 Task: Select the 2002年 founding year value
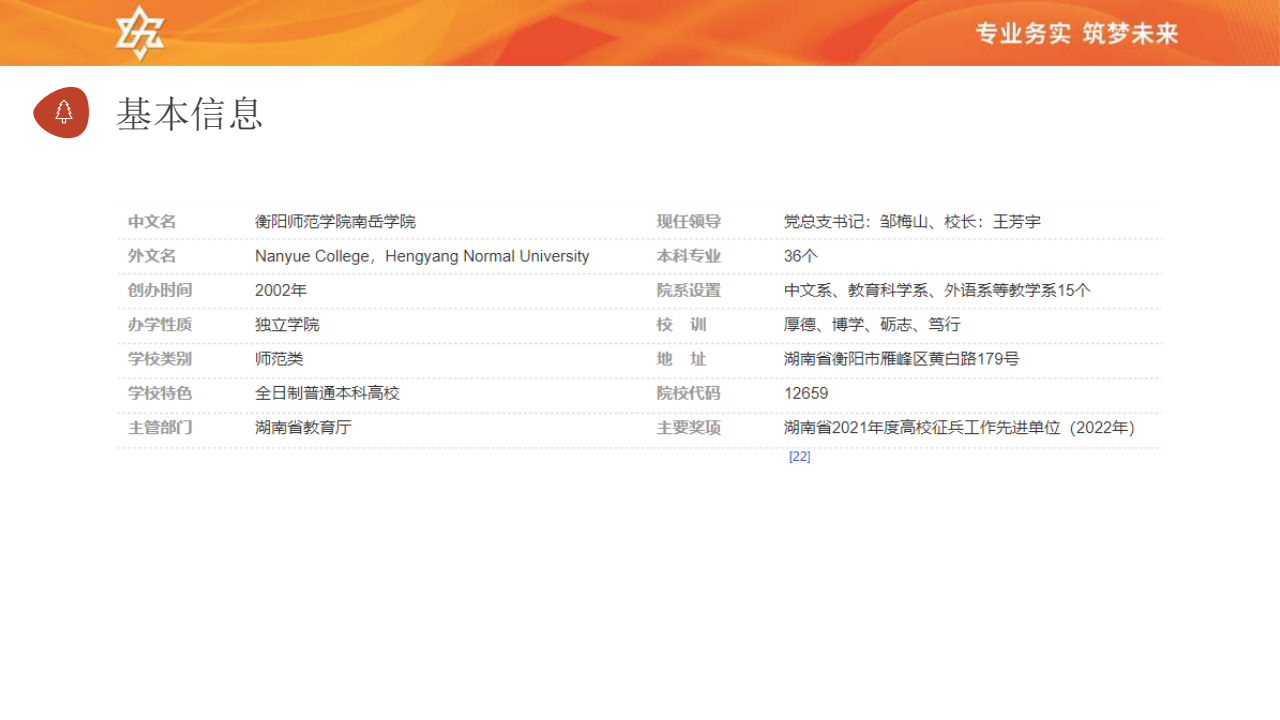point(281,290)
